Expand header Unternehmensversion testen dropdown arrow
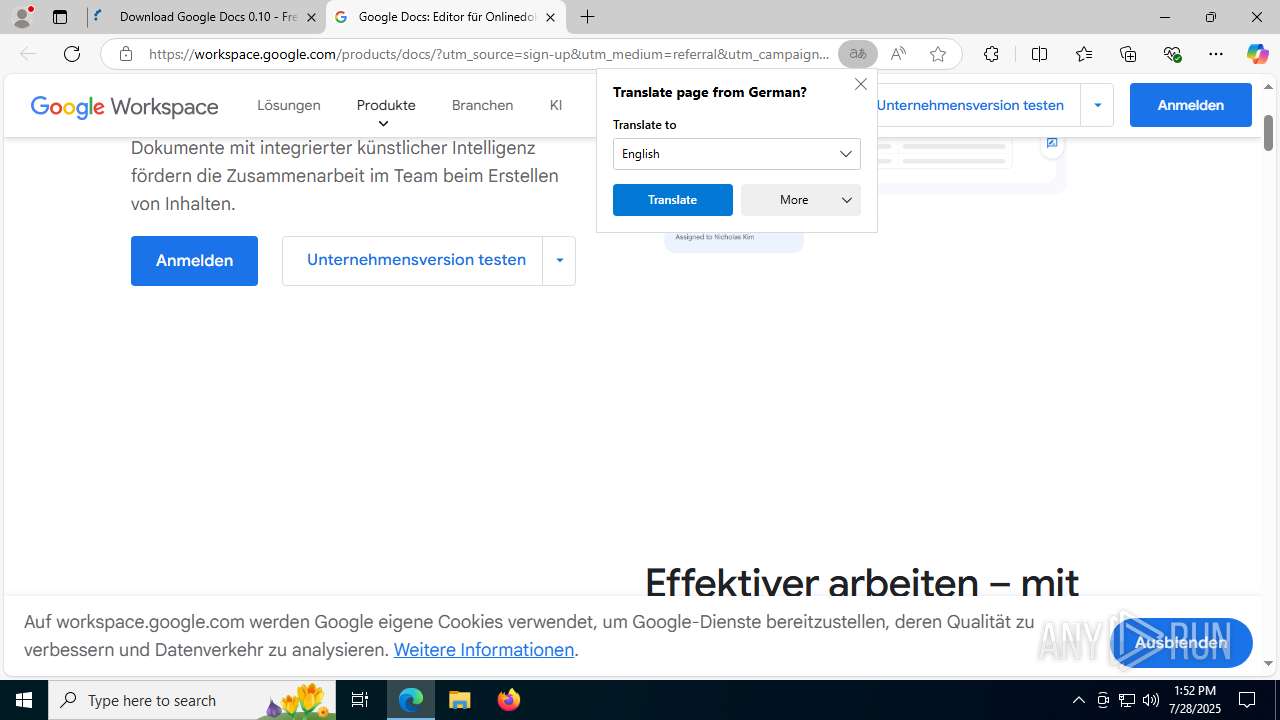 click(x=1097, y=105)
